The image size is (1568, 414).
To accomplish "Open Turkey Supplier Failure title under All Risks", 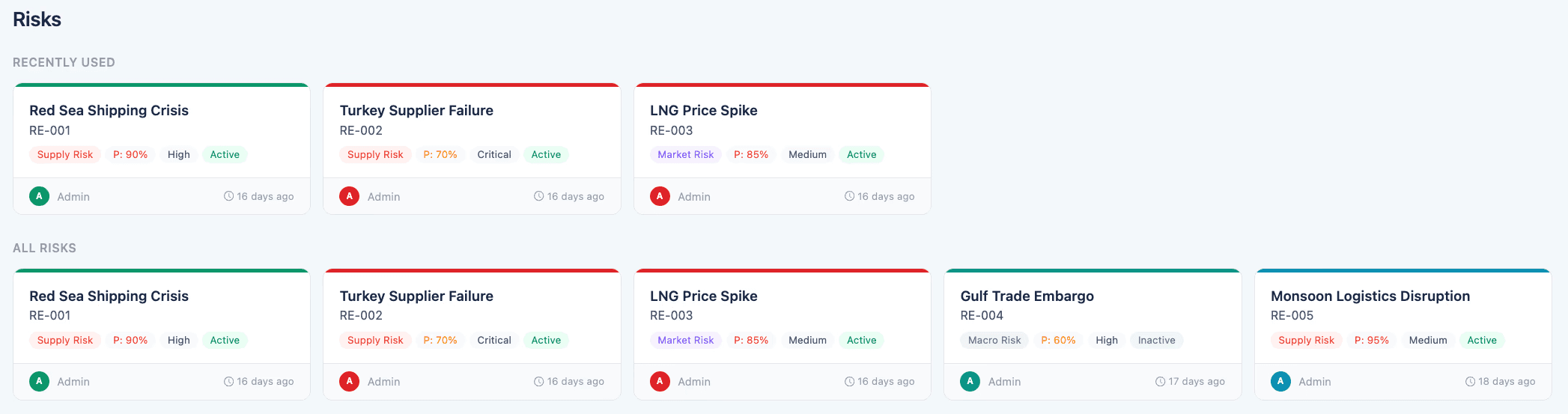I will [416, 296].
